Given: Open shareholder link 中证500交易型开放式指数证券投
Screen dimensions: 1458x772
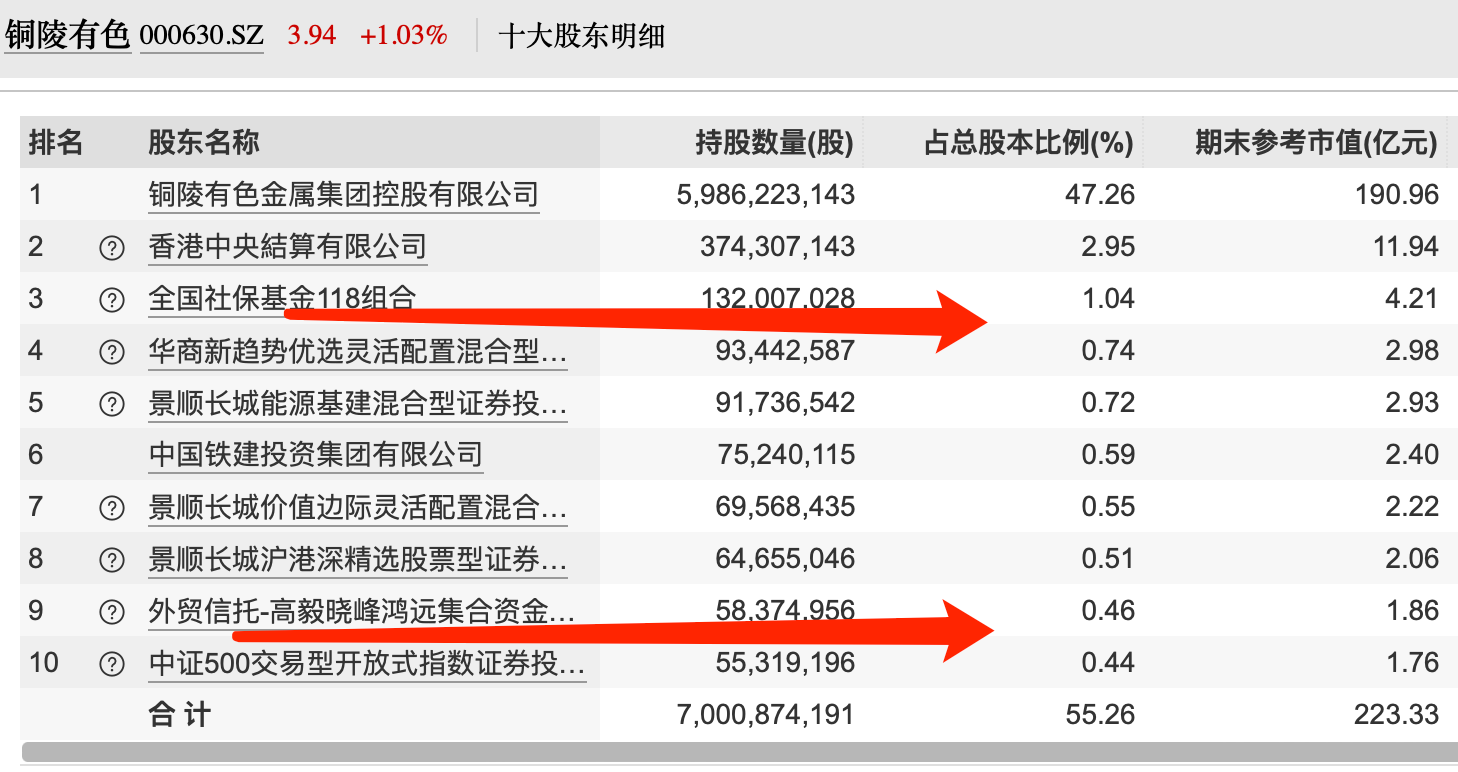Looking at the screenshot, I should [x=366, y=662].
